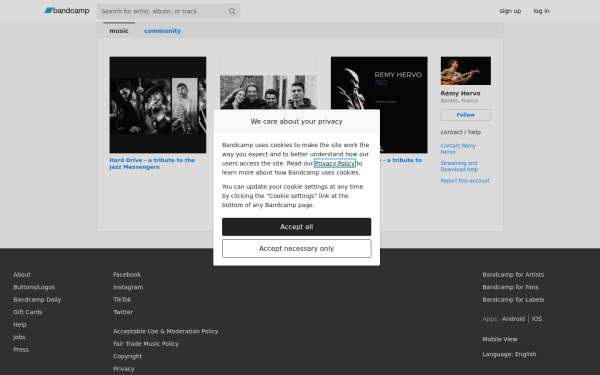Report this account
This screenshot has width=600, height=375.
[x=465, y=181]
